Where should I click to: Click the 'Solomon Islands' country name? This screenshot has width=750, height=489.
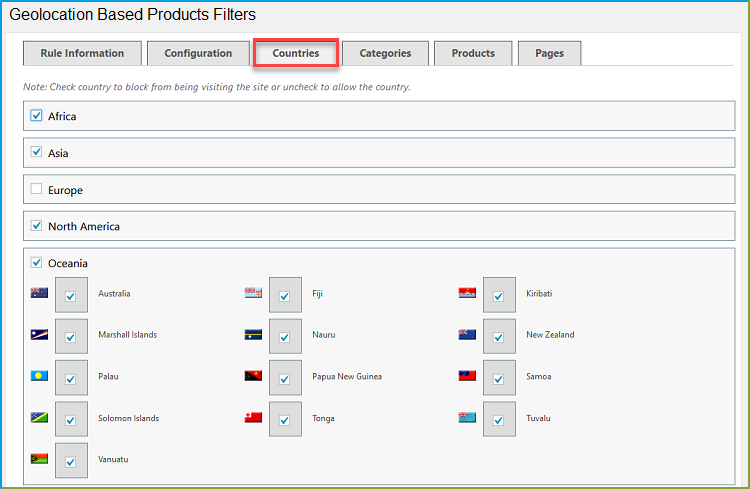tap(129, 418)
